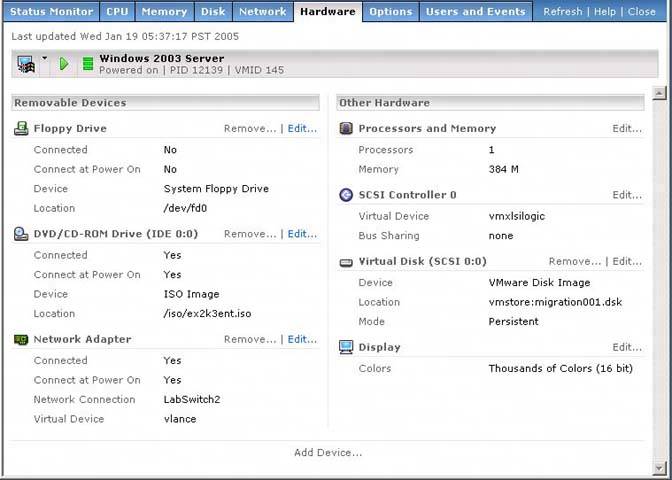Click the SCSI Controller 0 icon
The width and height of the screenshot is (672, 480).
pyautogui.click(x=346, y=195)
